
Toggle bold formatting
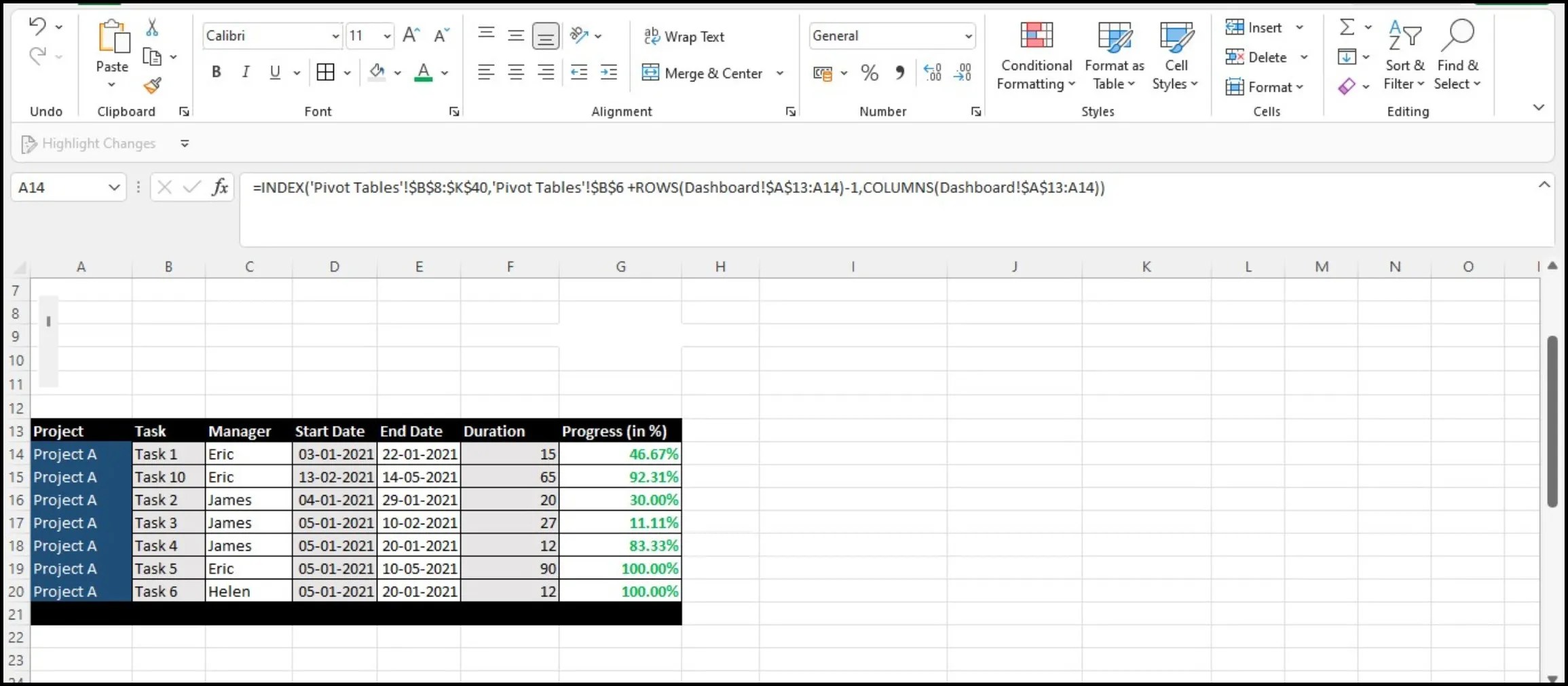coord(216,71)
